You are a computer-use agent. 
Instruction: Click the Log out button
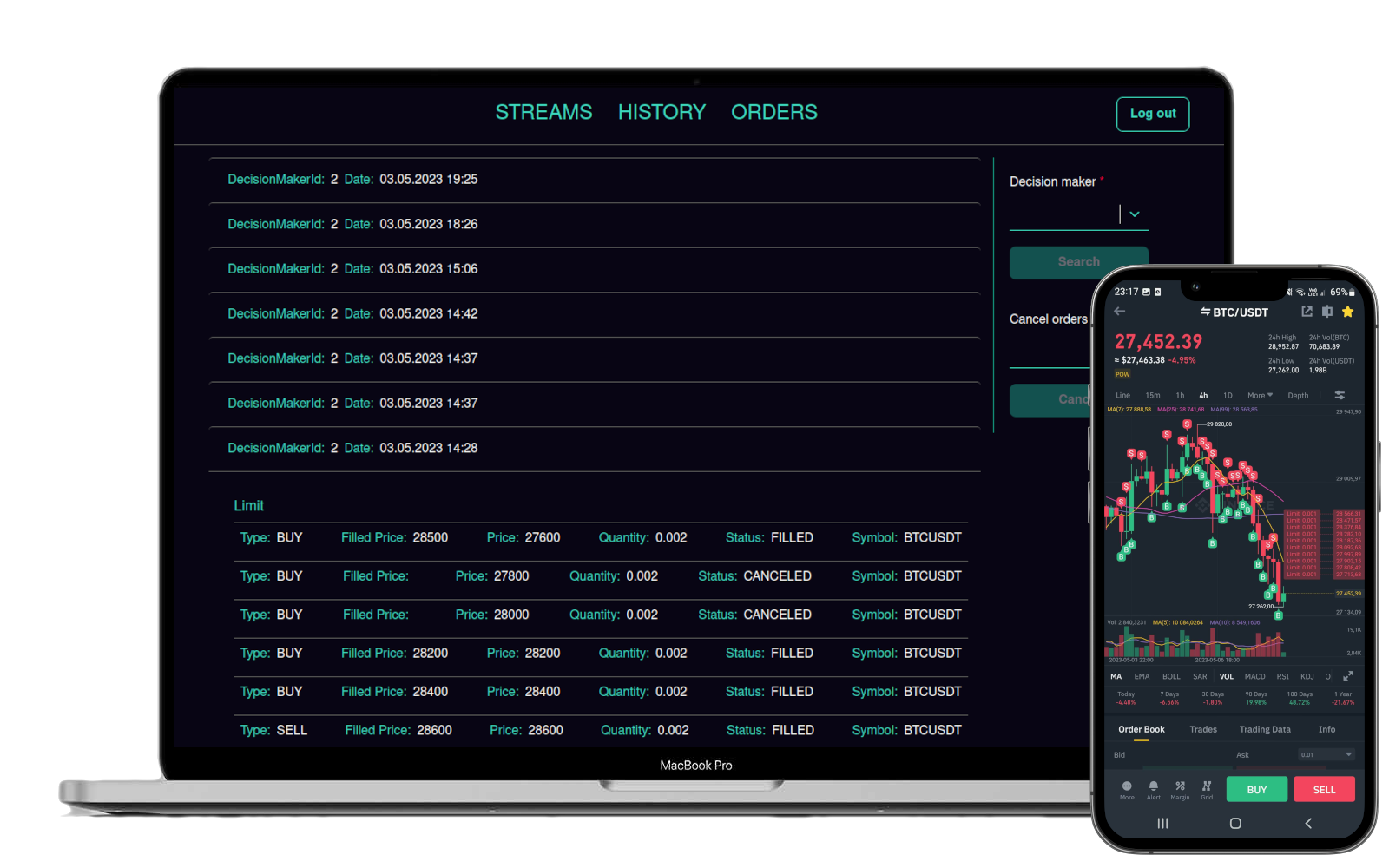[x=1152, y=114]
